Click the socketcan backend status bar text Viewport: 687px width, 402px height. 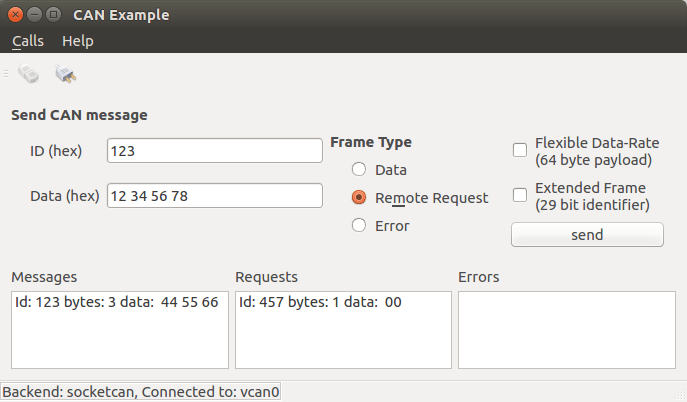tap(141, 392)
